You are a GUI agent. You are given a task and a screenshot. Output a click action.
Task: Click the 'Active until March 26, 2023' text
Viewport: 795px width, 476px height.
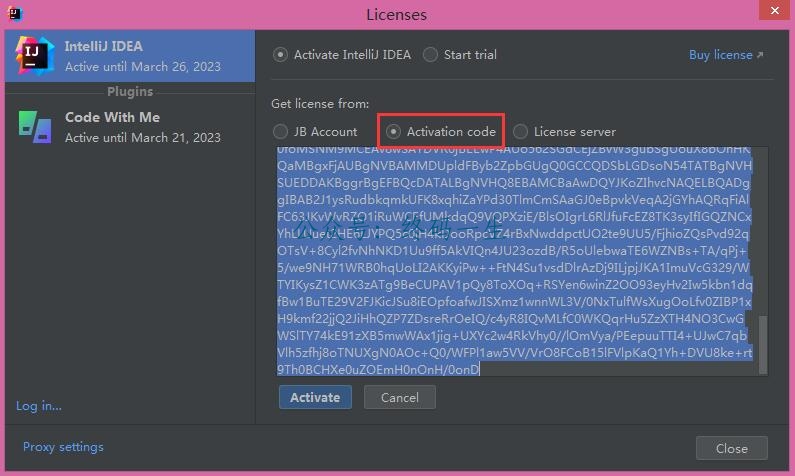click(x=143, y=67)
